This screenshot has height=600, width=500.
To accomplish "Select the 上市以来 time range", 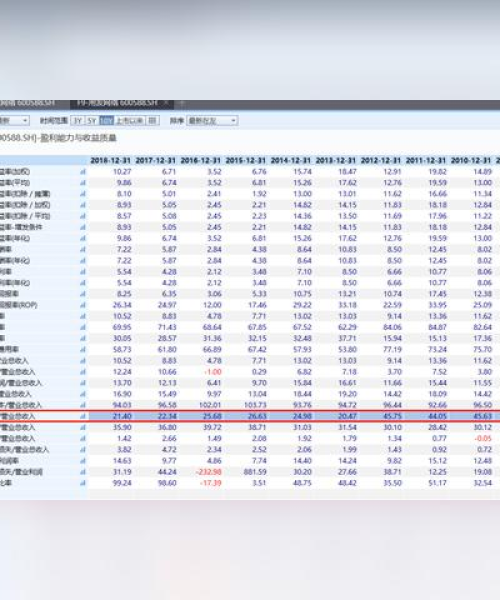I will click(130, 121).
